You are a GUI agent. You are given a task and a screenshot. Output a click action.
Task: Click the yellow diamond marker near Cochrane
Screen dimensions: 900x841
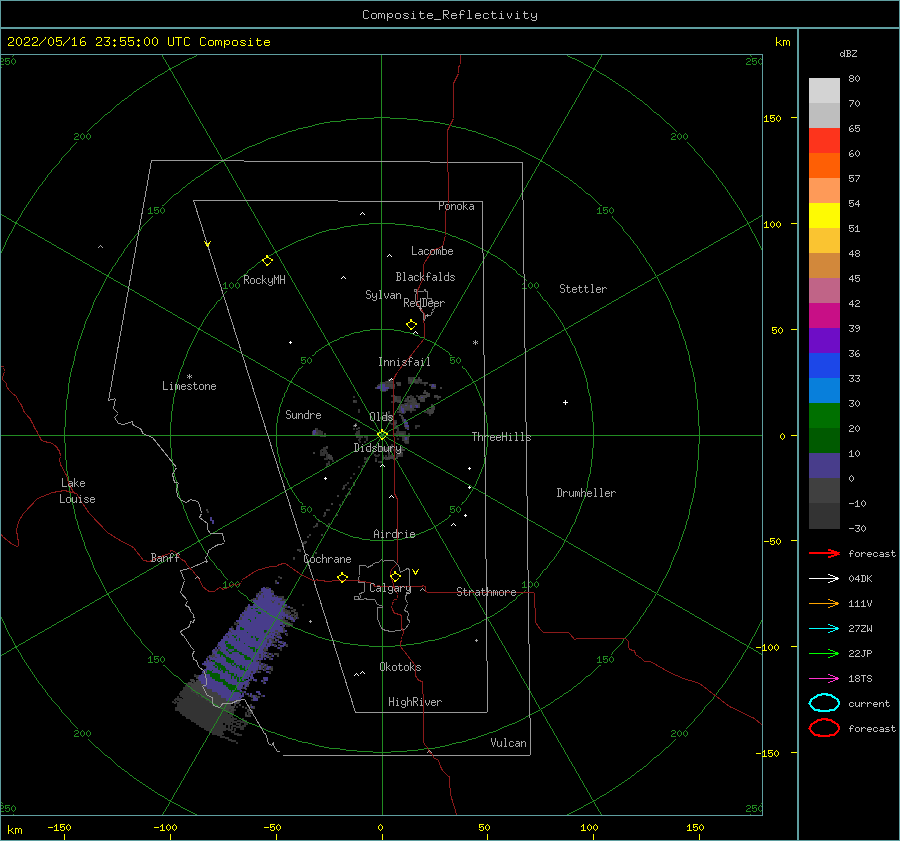342,577
